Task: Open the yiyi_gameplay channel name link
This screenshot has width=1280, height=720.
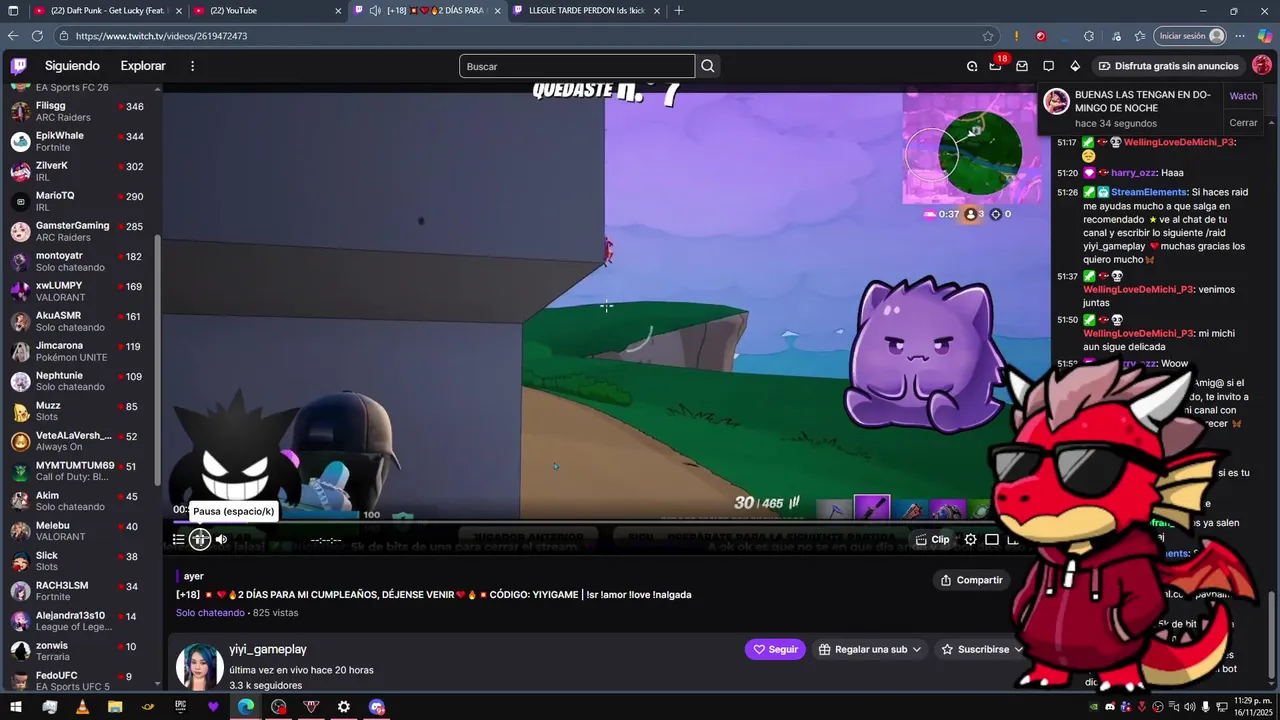Action: click(x=268, y=649)
